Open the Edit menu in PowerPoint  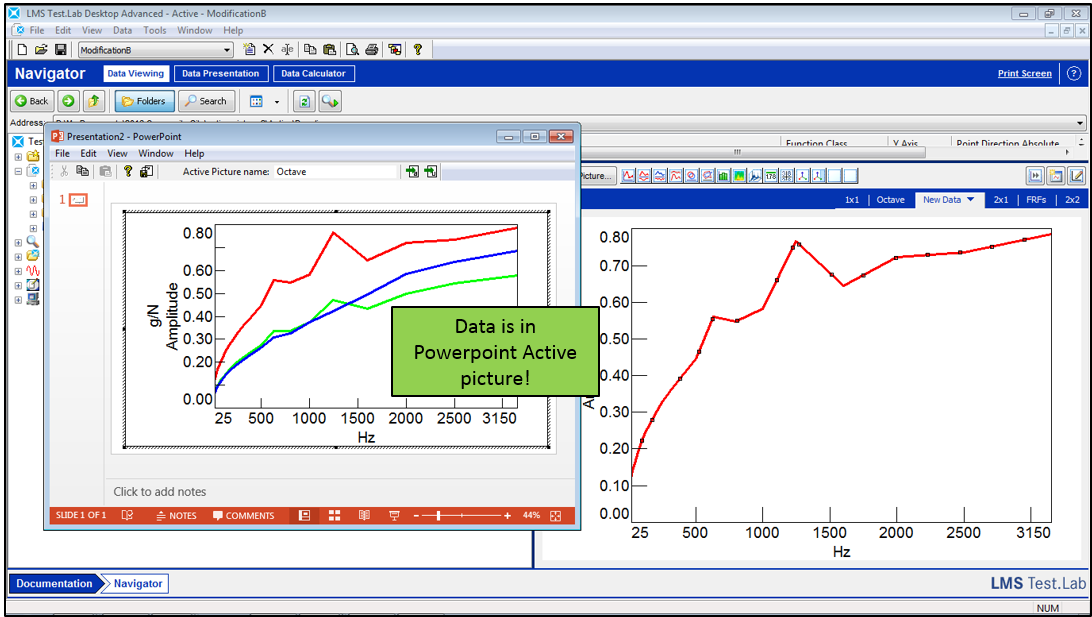coord(88,153)
